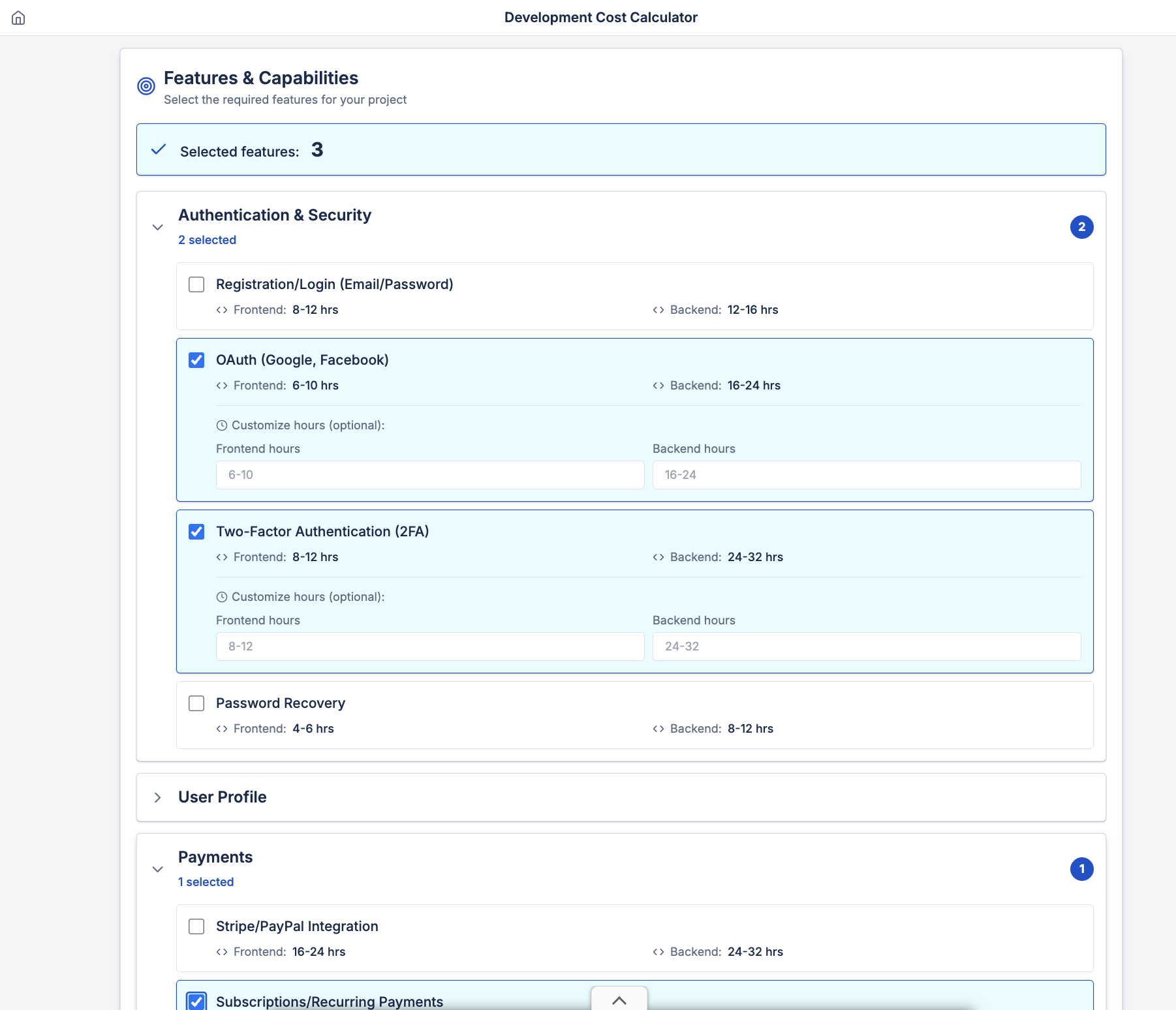Enable the Registration/Login (Email/Password) feature
This screenshot has width=1176, height=1010.
[x=196, y=284]
